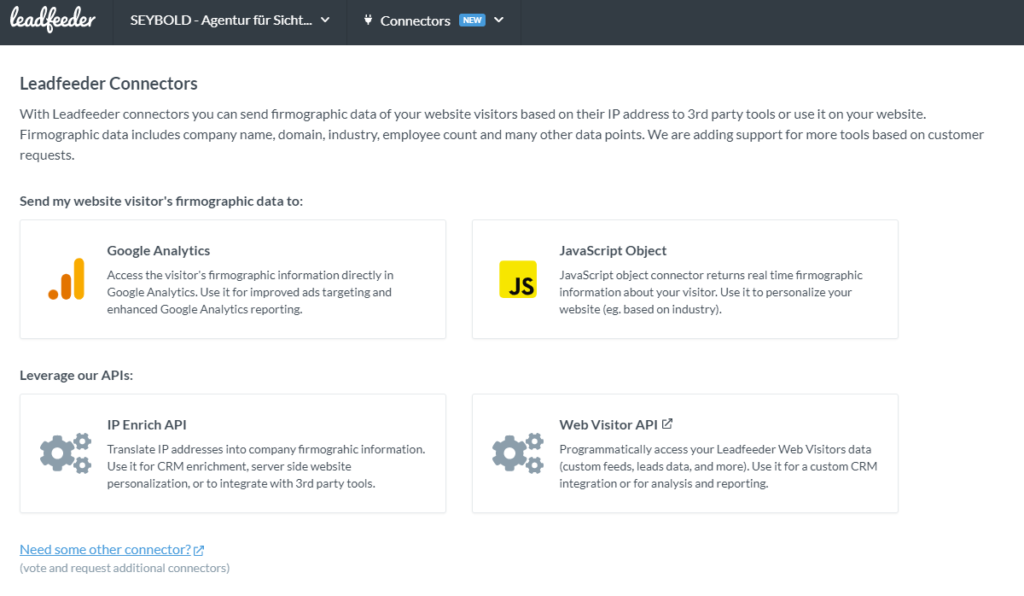The image size is (1024, 596).
Task: Open the IP Enrich API title
Action: 147,424
